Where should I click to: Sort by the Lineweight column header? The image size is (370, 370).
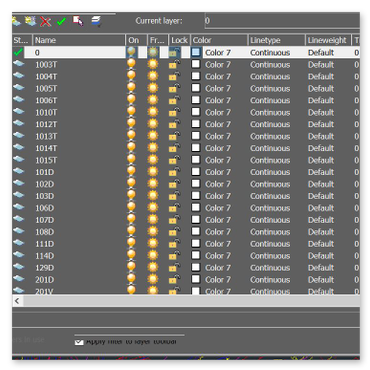point(328,40)
